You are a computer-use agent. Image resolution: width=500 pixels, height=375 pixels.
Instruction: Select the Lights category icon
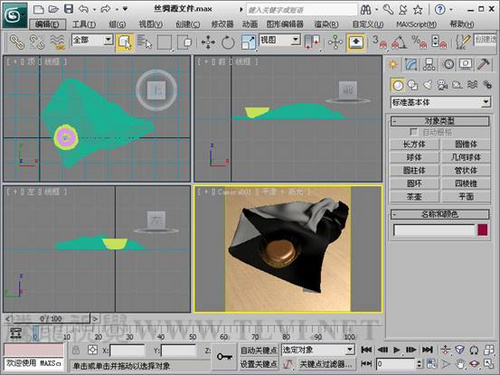pos(428,85)
